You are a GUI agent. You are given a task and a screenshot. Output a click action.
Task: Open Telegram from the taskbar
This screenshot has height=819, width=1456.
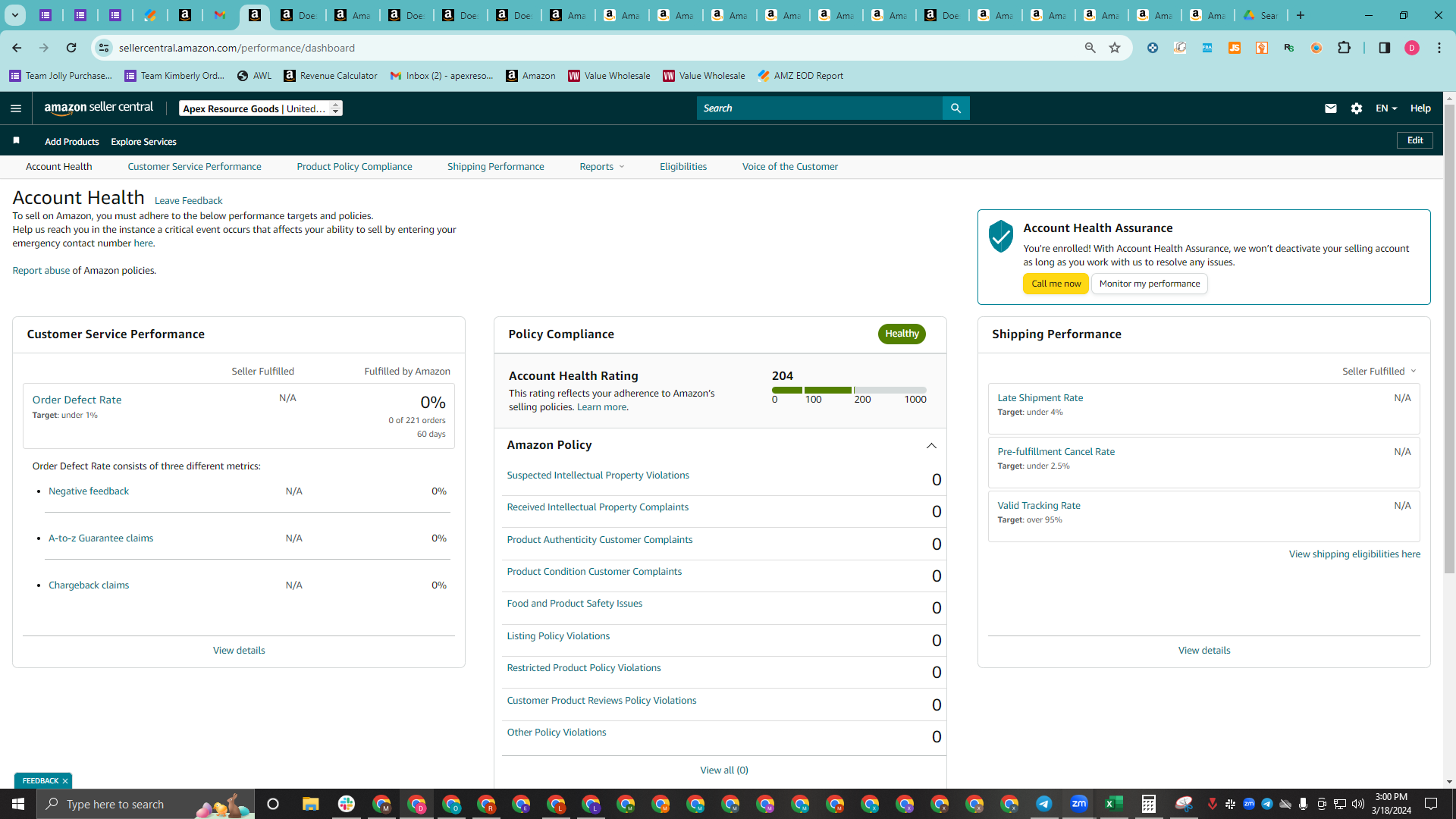[1044, 804]
